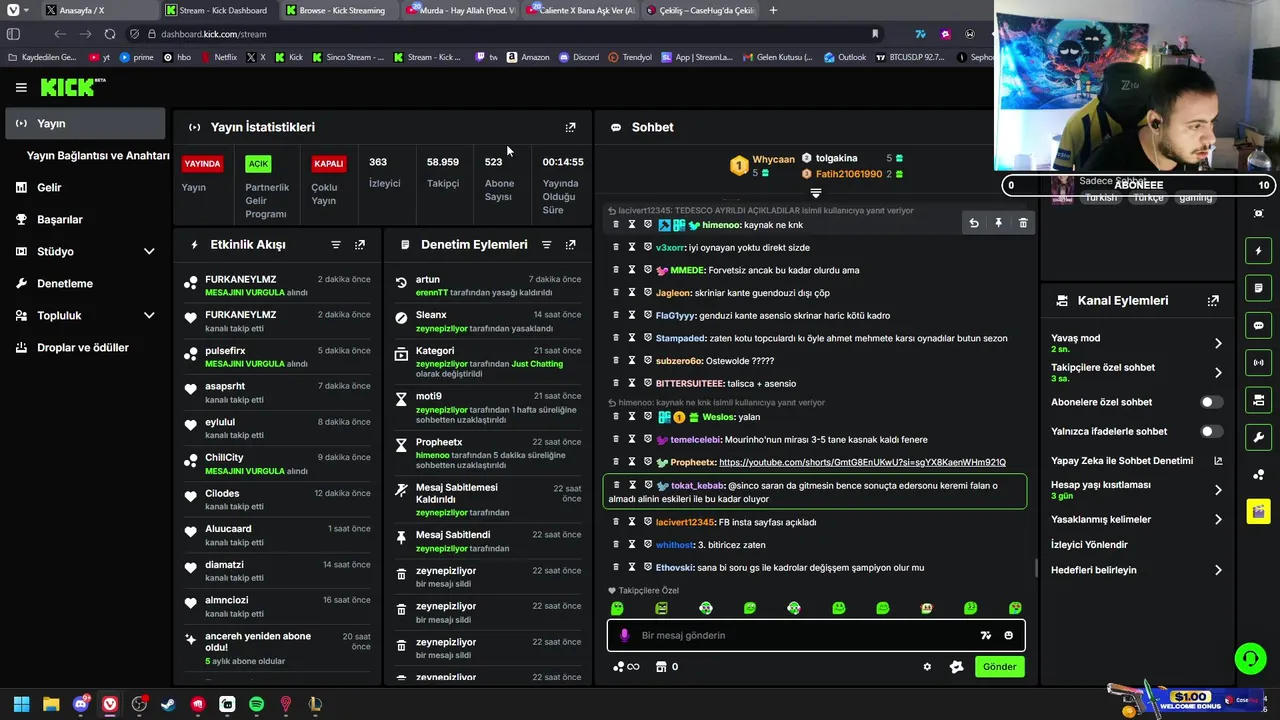
Task: Open the emoji picker in message box
Action: [1008, 635]
